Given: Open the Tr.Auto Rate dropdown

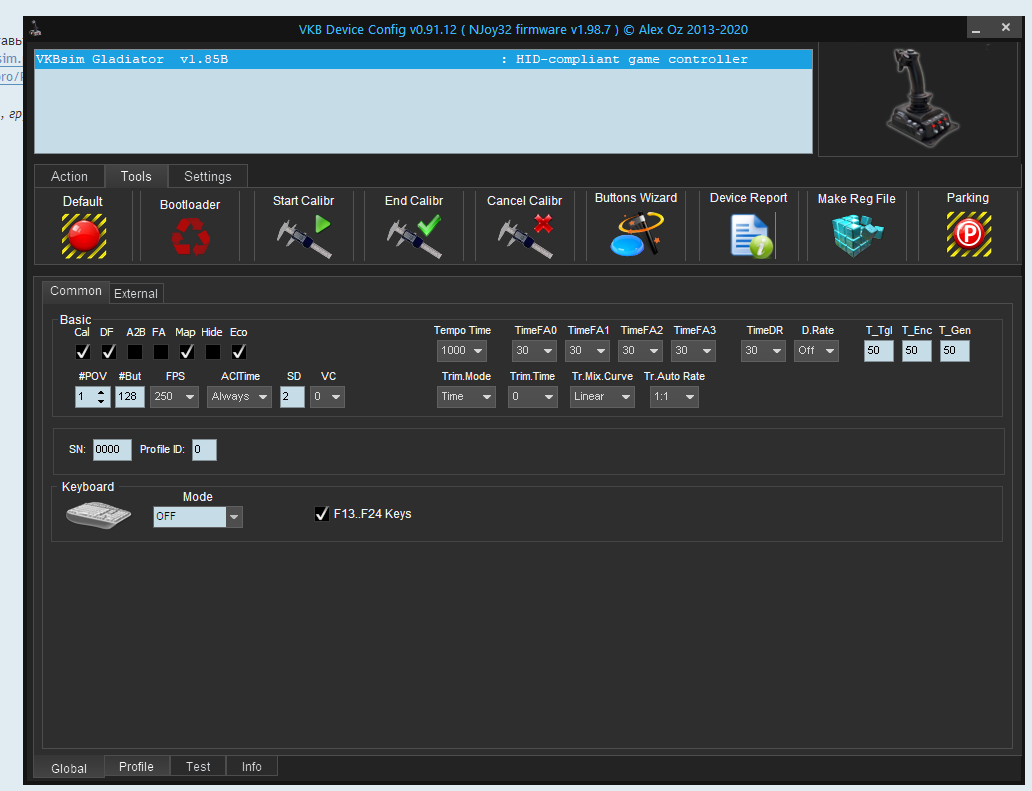Looking at the screenshot, I should point(675,397).
